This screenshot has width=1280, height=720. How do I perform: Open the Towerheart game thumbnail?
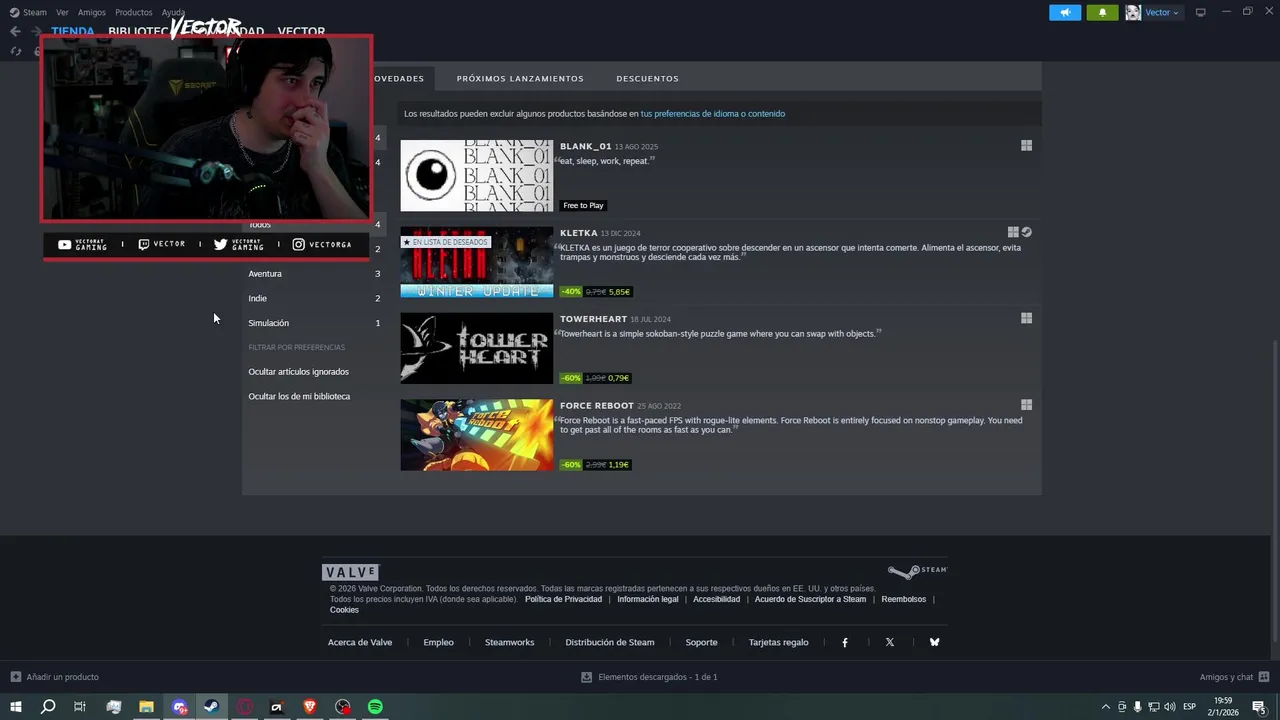pyautogui.click(x=477, y=348)
